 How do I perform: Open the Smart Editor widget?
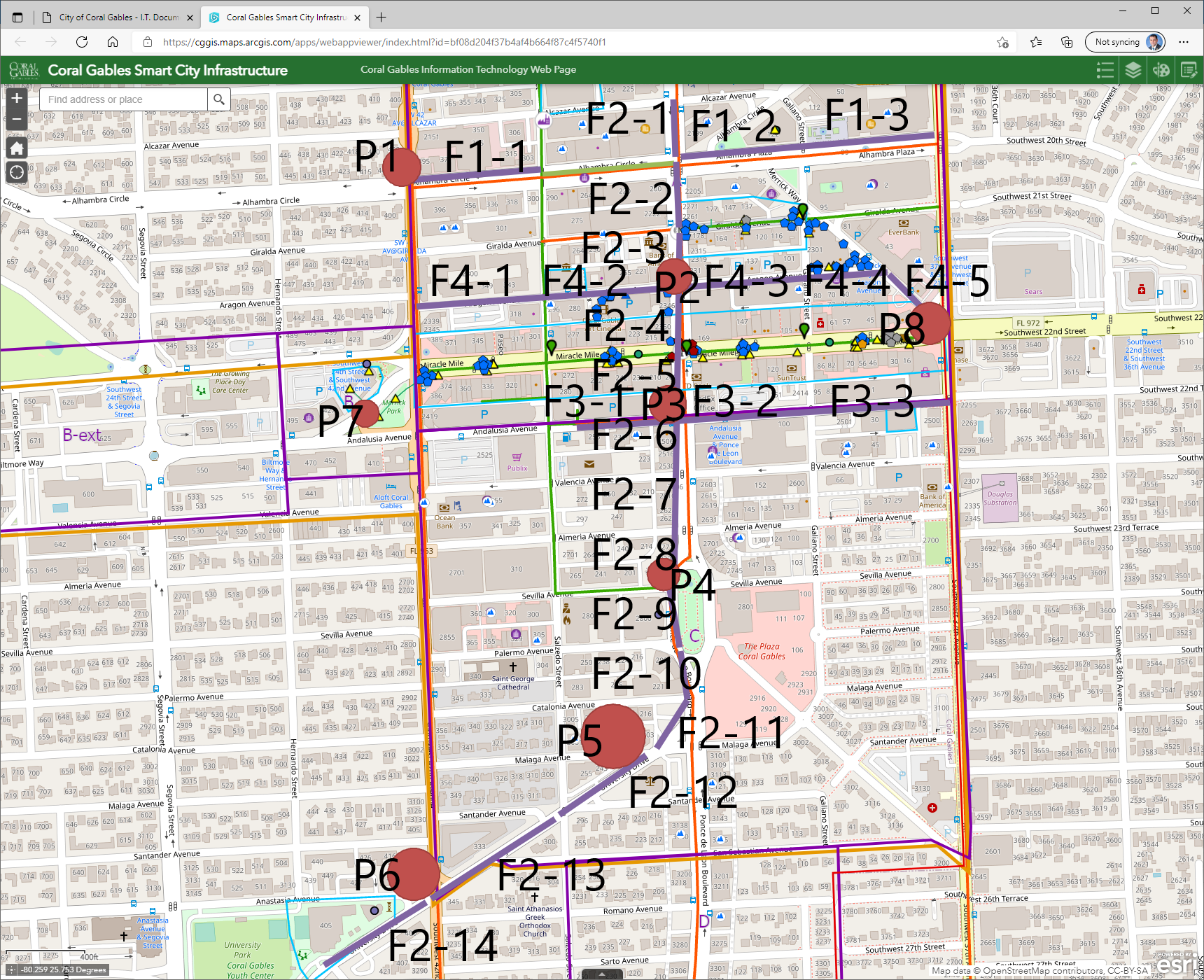pos(1189,70)
